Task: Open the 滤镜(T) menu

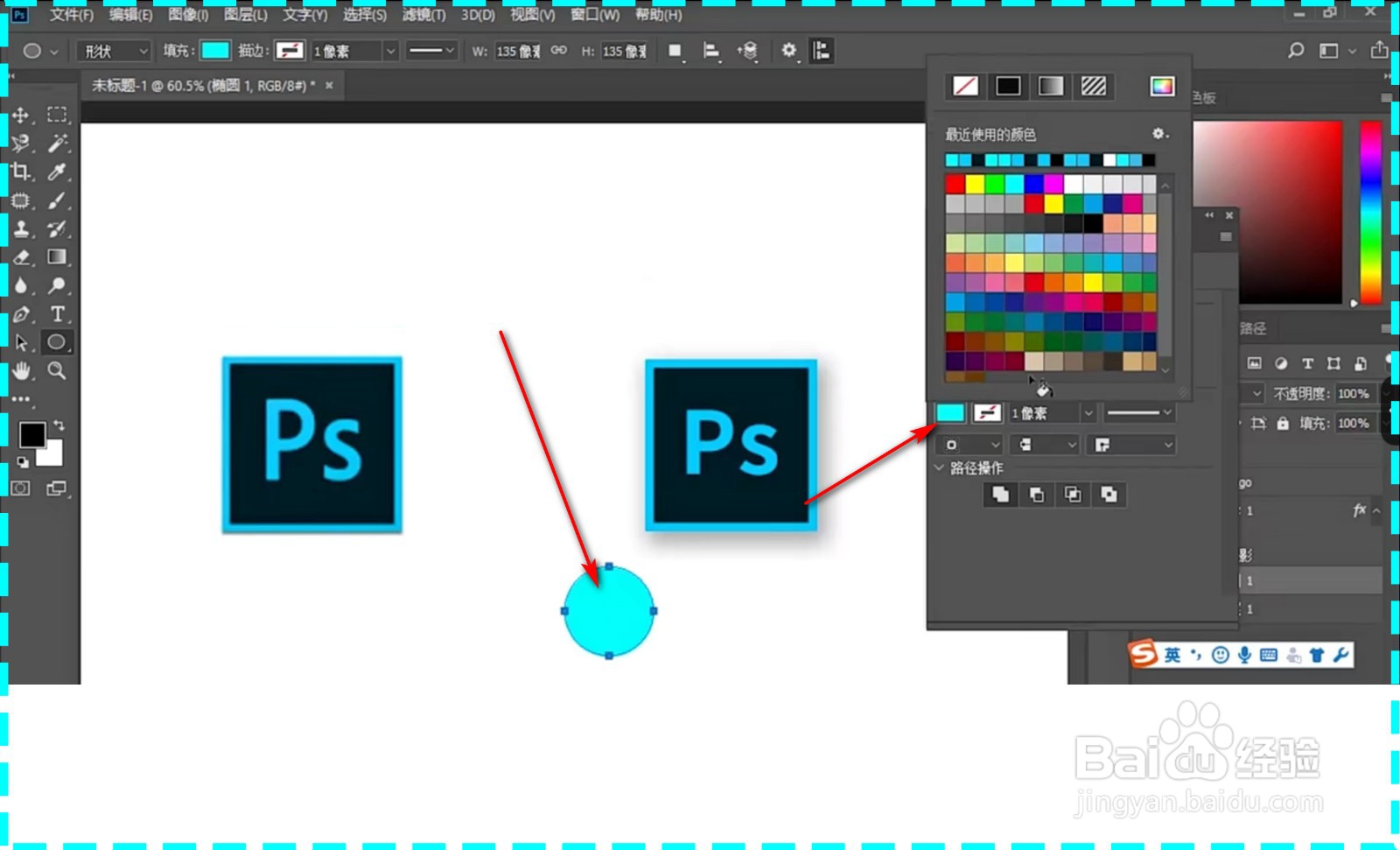Action: pos(423,14)
